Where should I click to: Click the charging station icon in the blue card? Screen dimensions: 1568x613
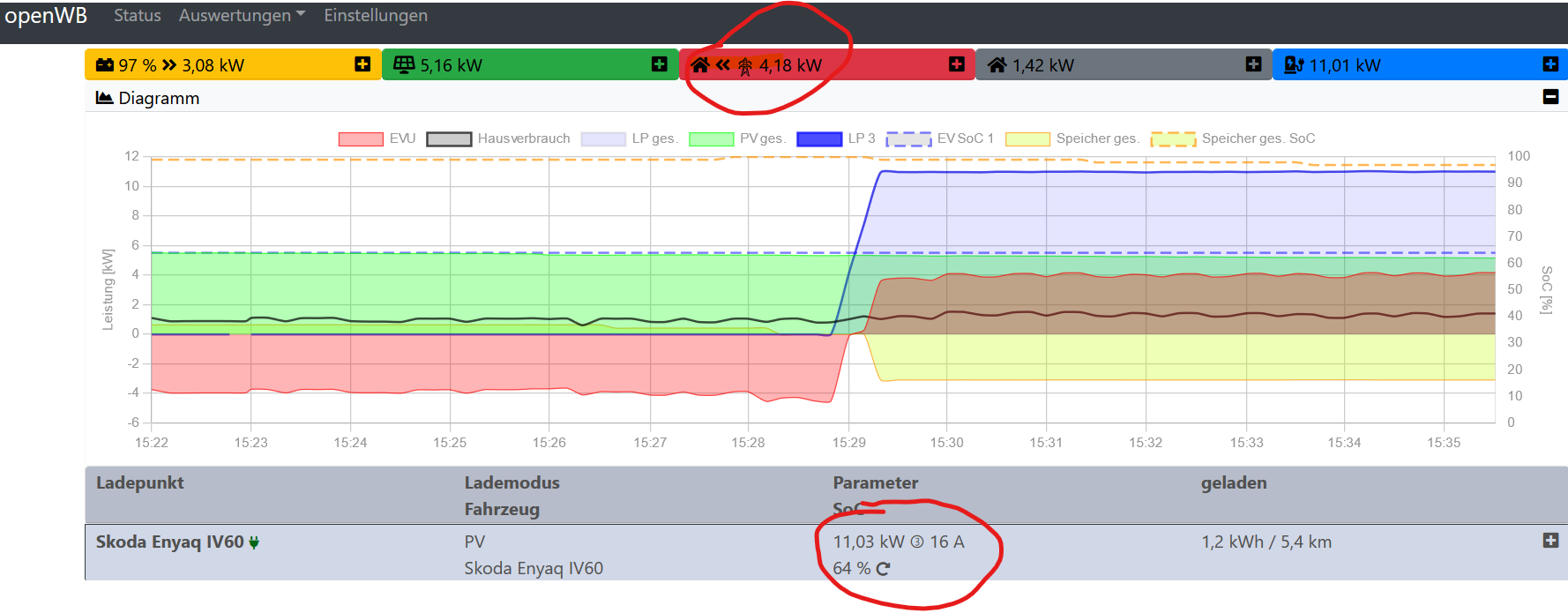coord(1294,64)
